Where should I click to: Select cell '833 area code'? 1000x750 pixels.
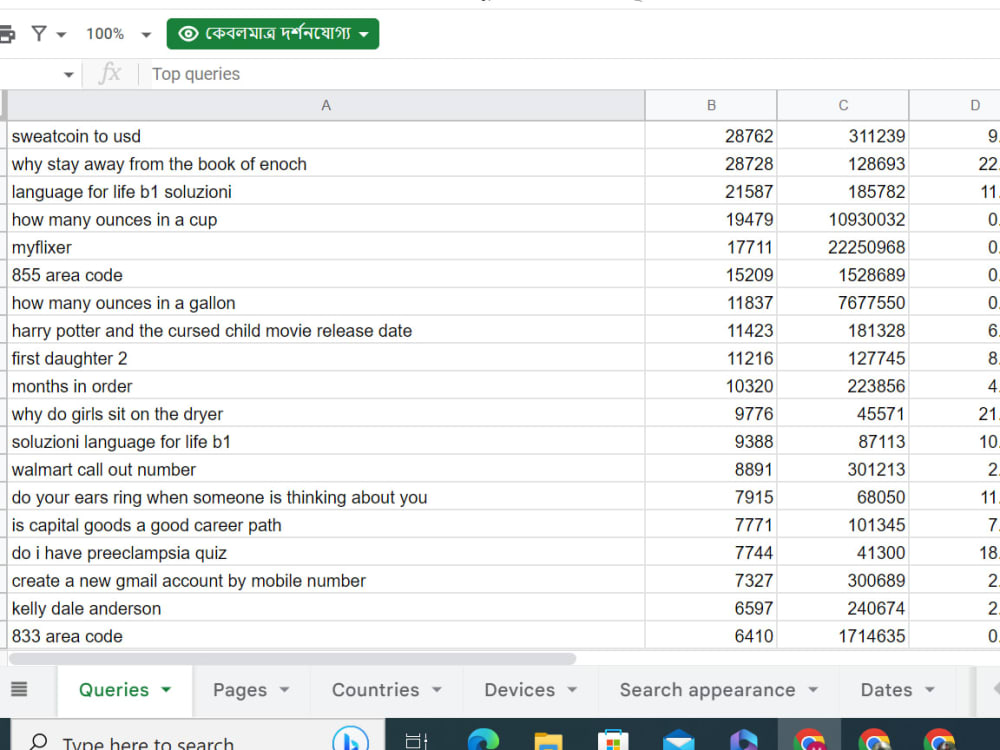(326, 635)
